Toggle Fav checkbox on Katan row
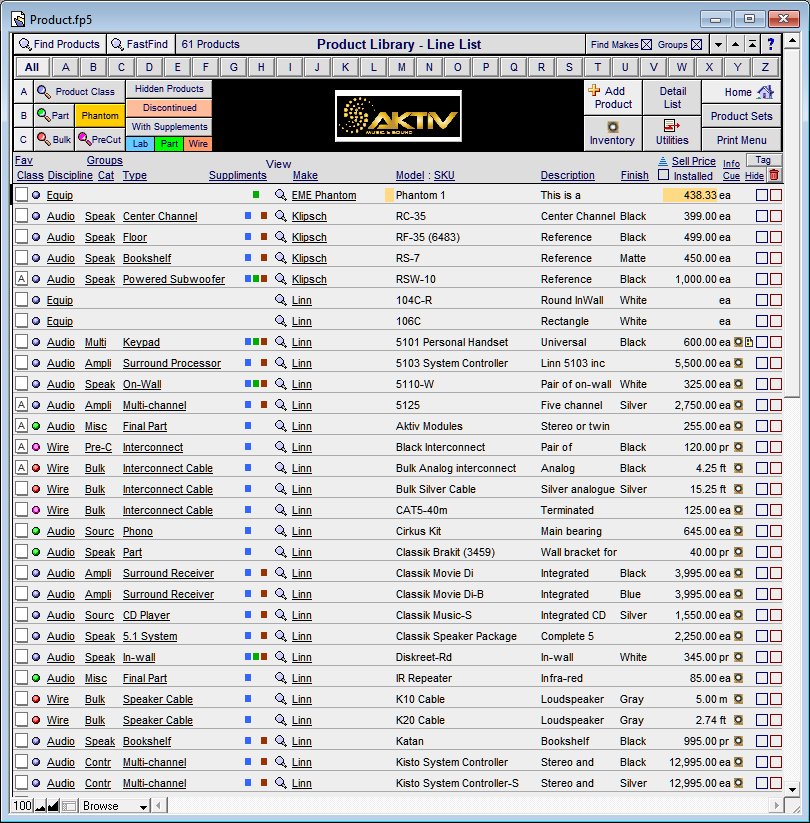This screenshot has width=810, height=823. tap(22, 741)
